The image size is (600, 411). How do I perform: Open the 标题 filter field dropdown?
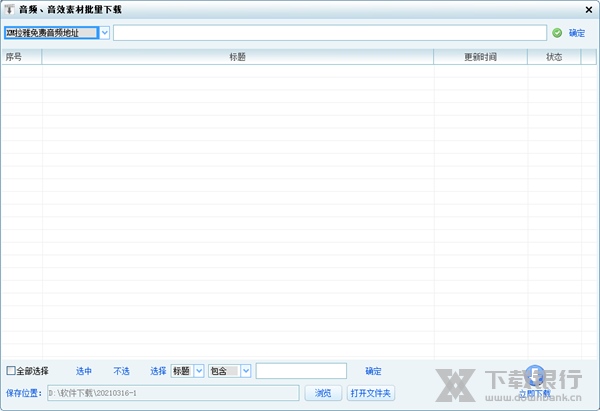tap(198, 371)
